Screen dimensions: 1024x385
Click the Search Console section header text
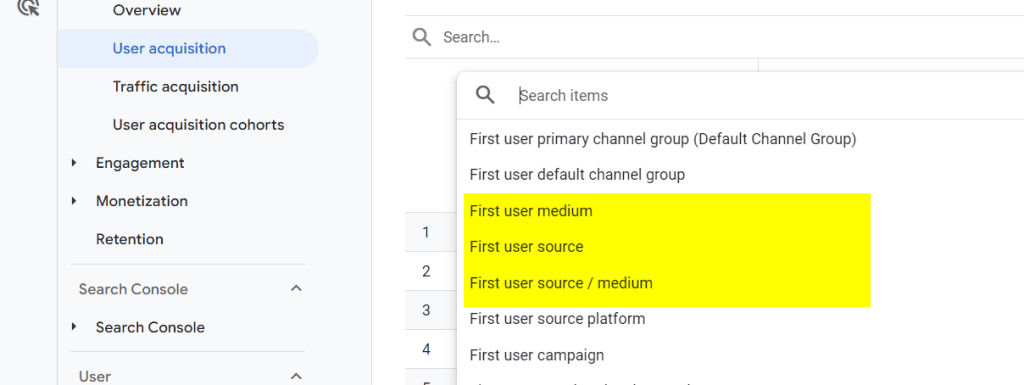click(133, 289)
